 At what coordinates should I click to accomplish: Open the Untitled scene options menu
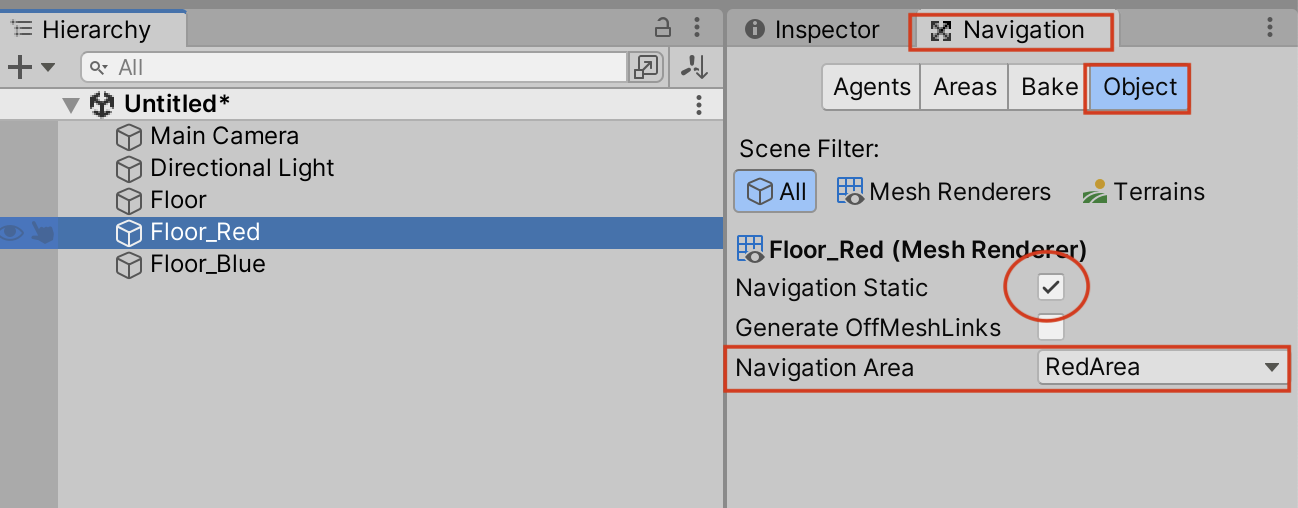coord(699,104)
